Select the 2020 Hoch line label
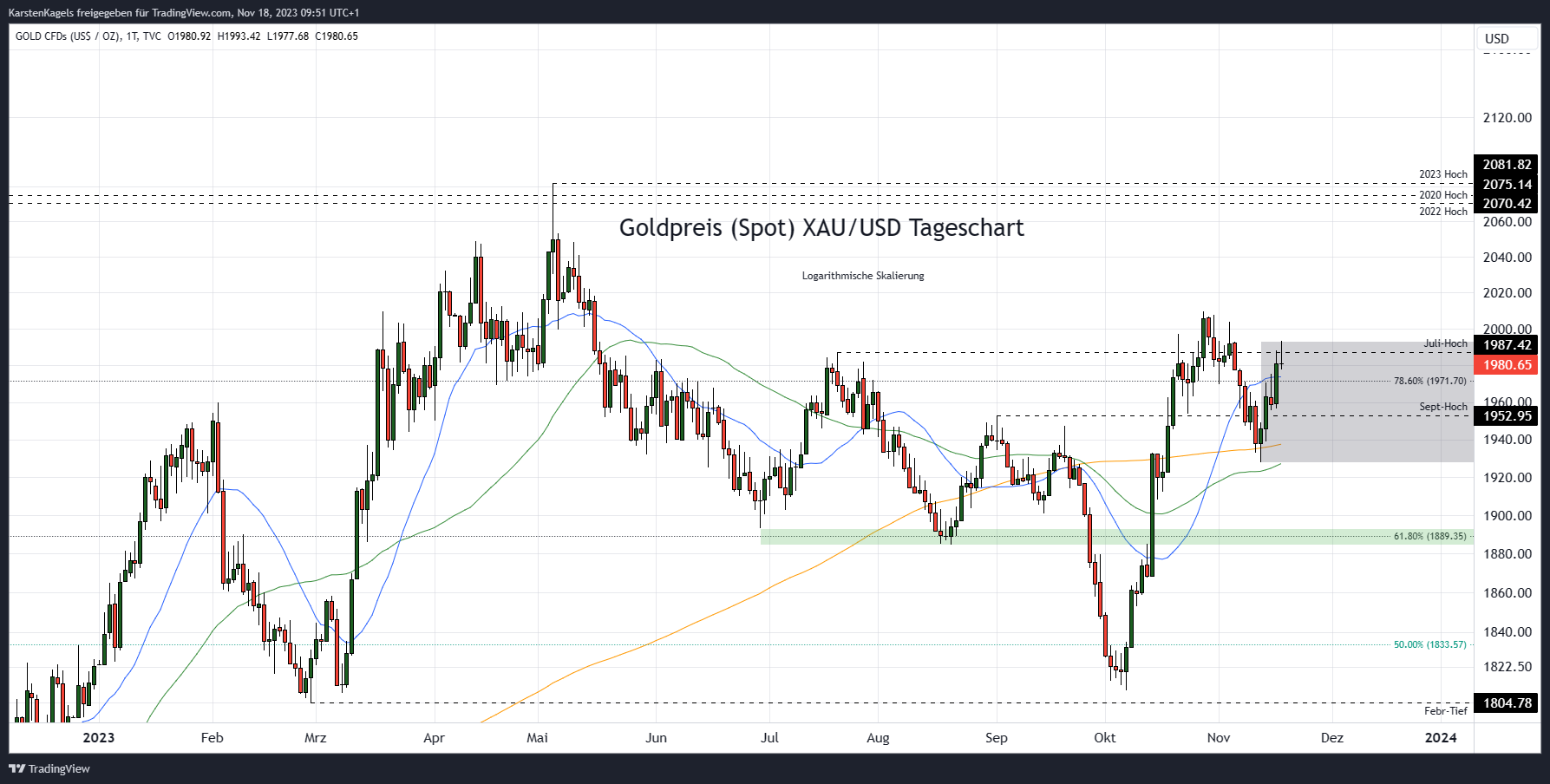Viewport: 1550px width, 784px height. 1443,195
